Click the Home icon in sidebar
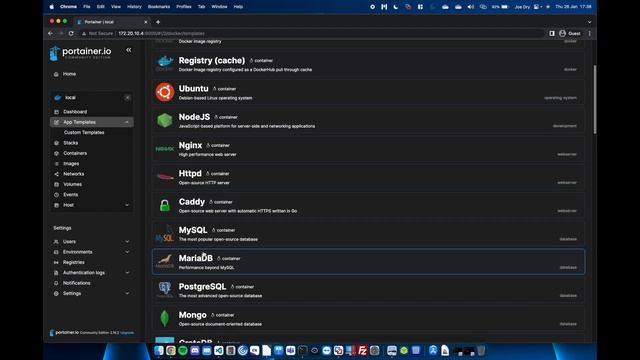 (56, 74)
